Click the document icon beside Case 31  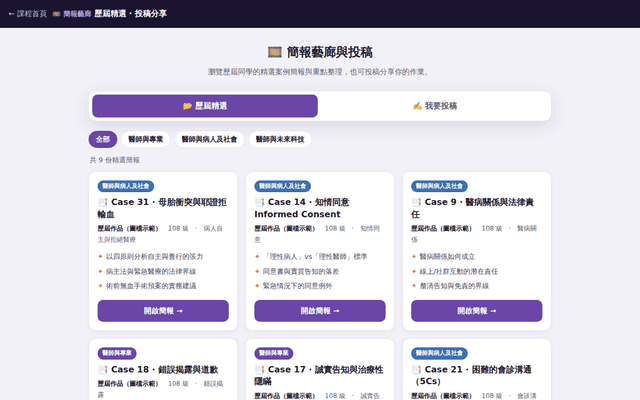pyautogui.click(x=103, y=202)
